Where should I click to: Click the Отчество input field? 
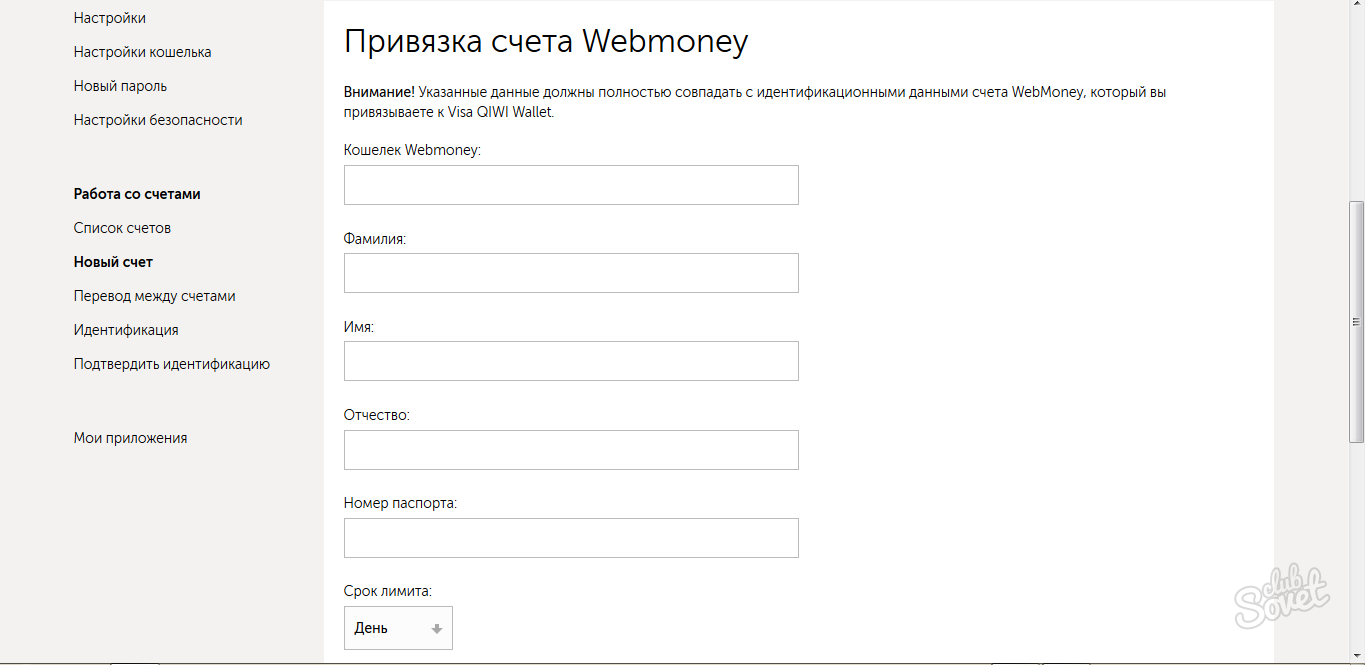(571, 450)
